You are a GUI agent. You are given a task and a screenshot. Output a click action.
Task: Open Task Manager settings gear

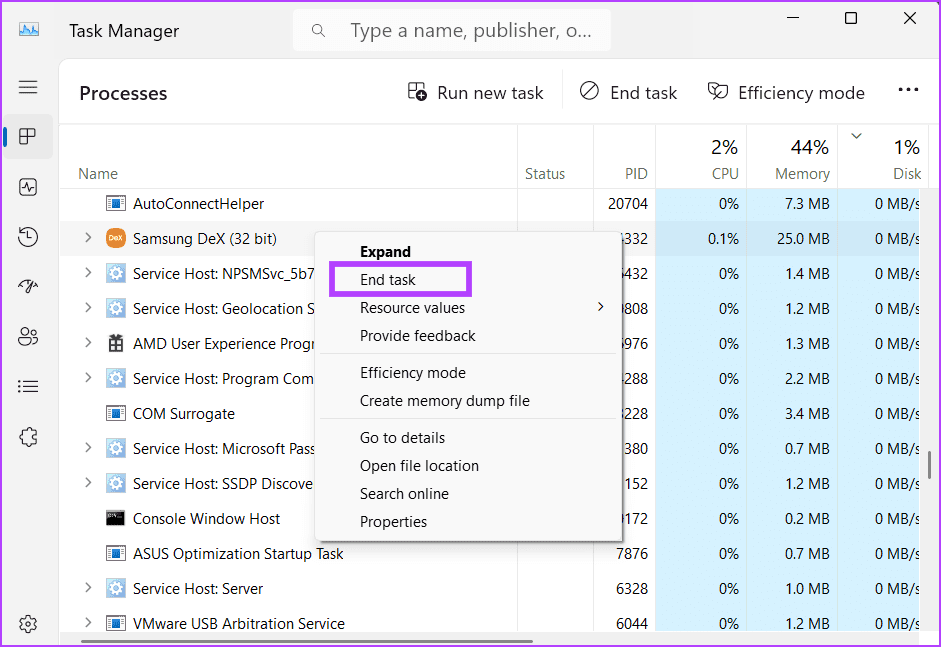(28, 624)
